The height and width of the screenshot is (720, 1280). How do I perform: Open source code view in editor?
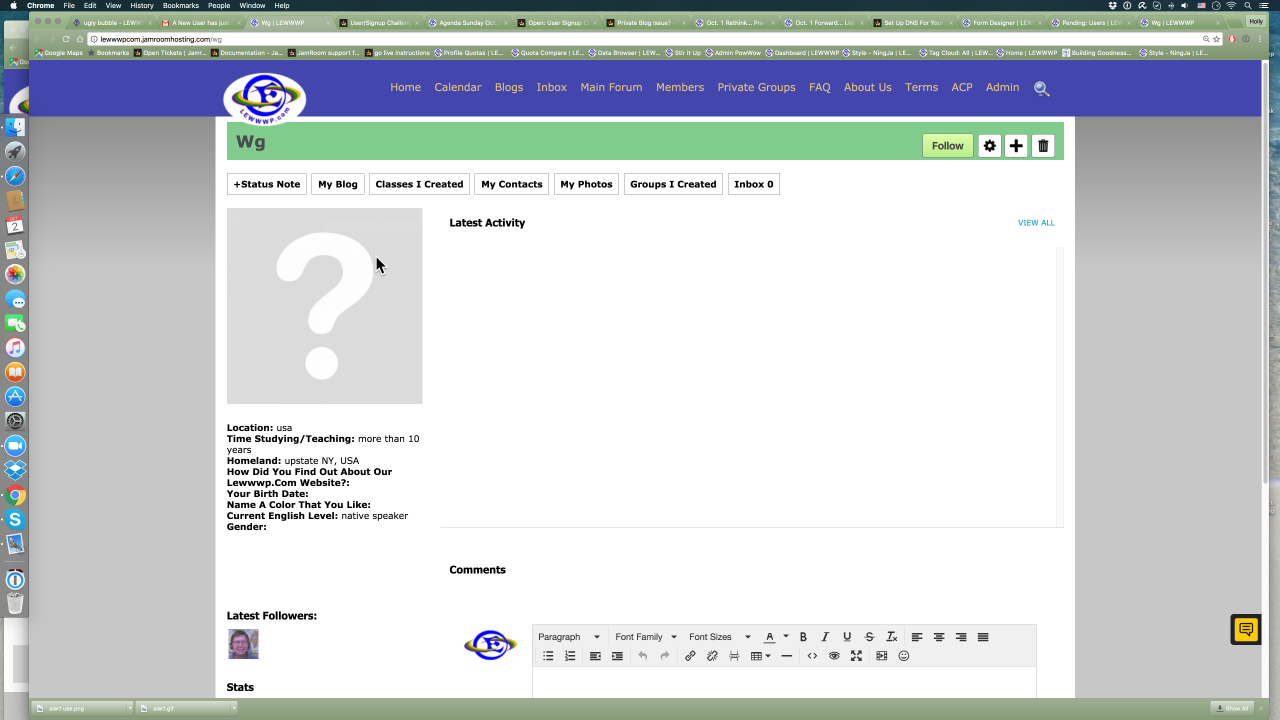(x=812, y=656)
